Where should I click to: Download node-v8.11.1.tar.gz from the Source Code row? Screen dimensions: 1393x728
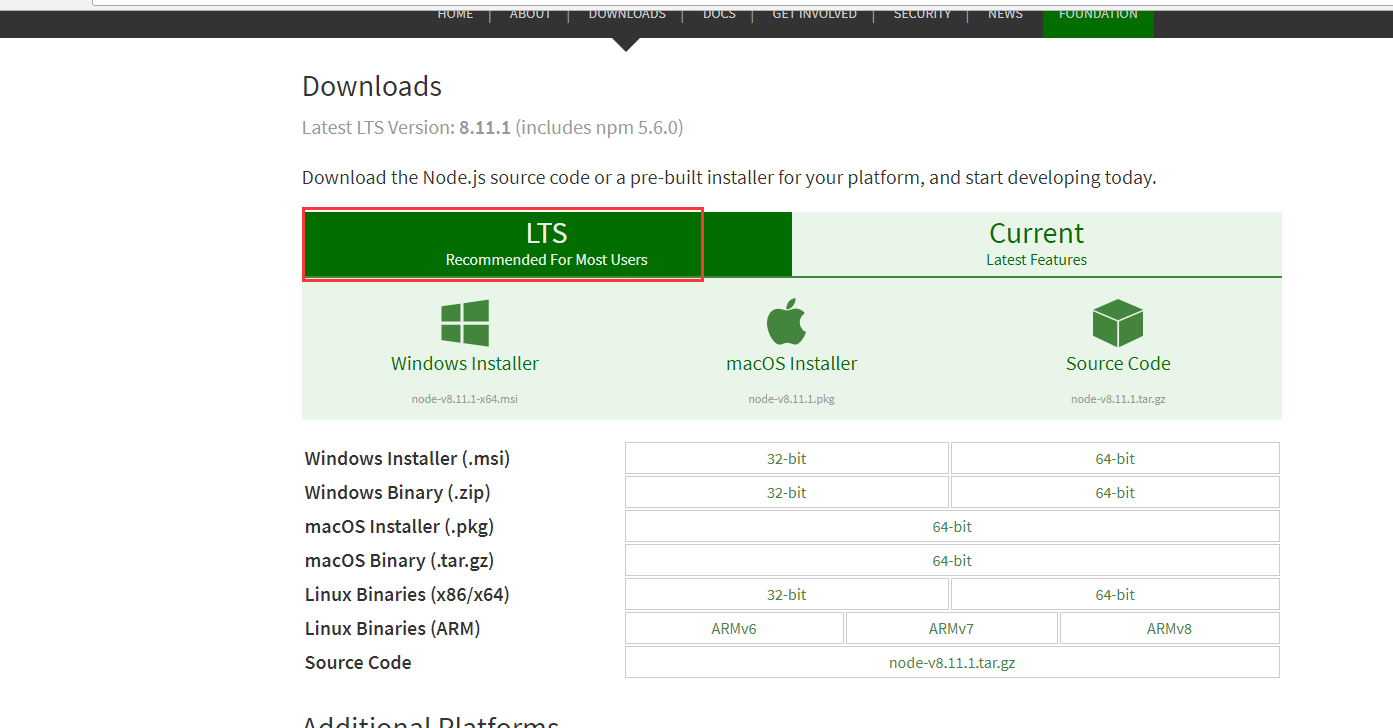click(952, 662)
